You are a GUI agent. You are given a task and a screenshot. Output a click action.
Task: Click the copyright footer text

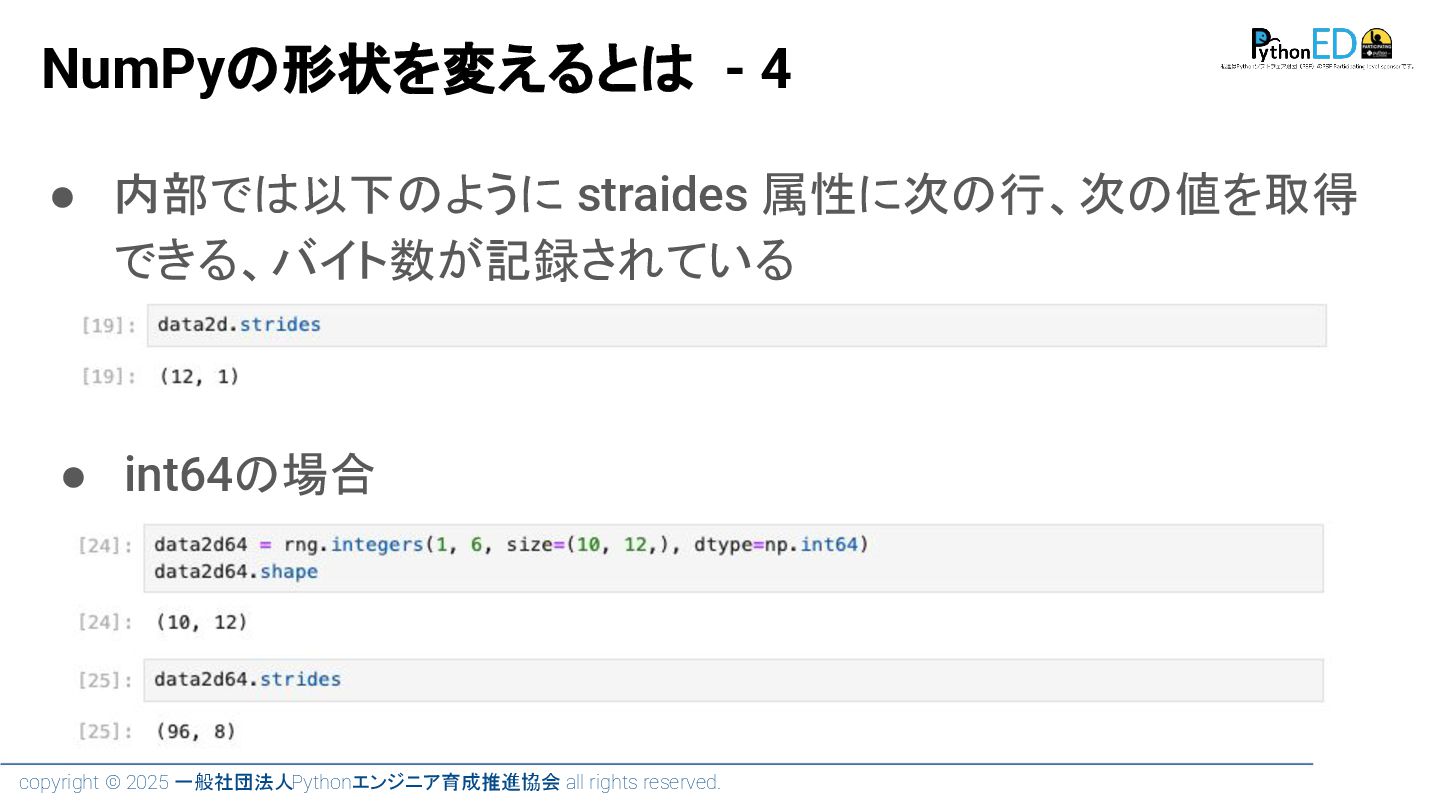pos(370,782)
